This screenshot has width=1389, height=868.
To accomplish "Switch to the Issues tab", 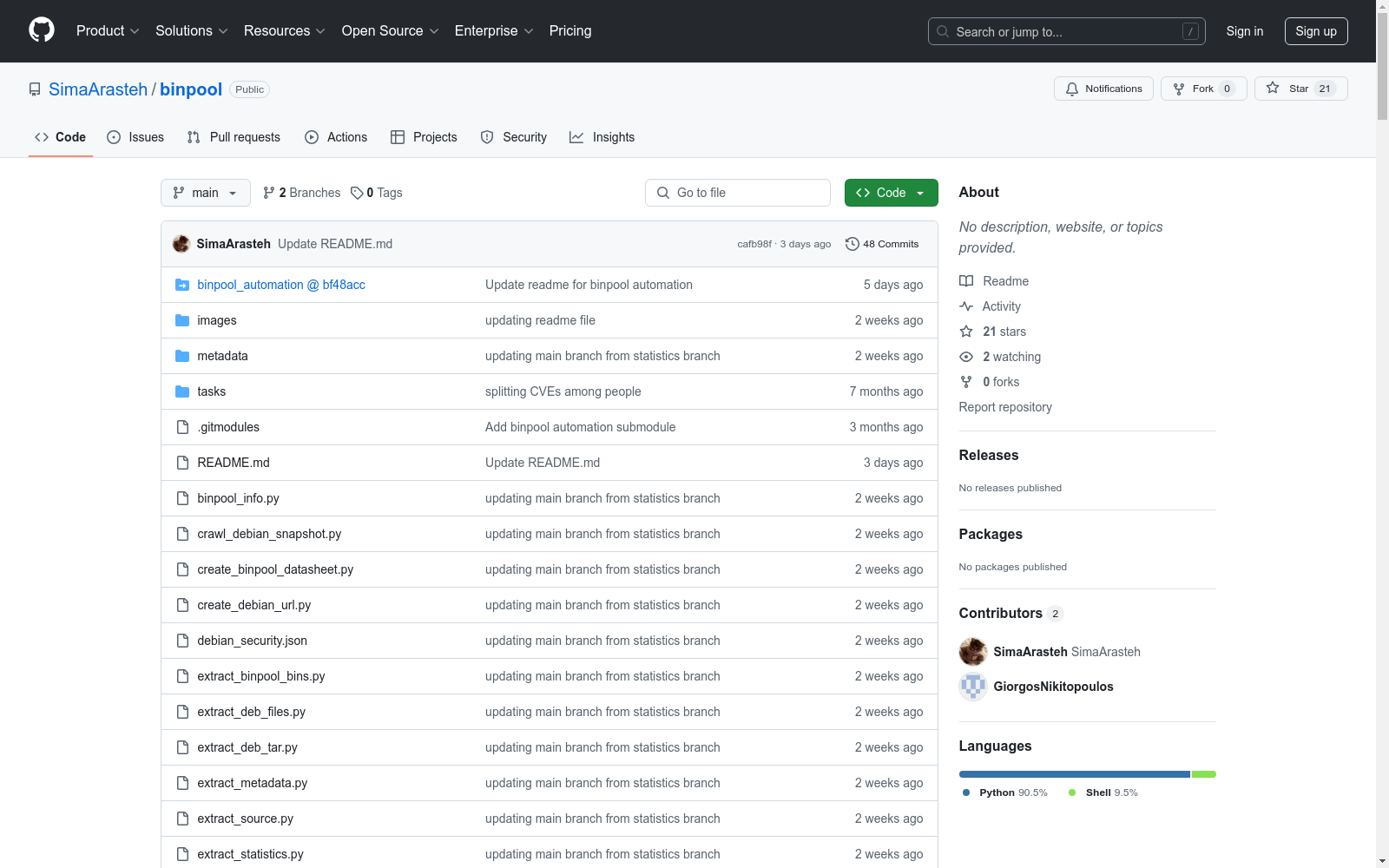I will click(135, 137).
